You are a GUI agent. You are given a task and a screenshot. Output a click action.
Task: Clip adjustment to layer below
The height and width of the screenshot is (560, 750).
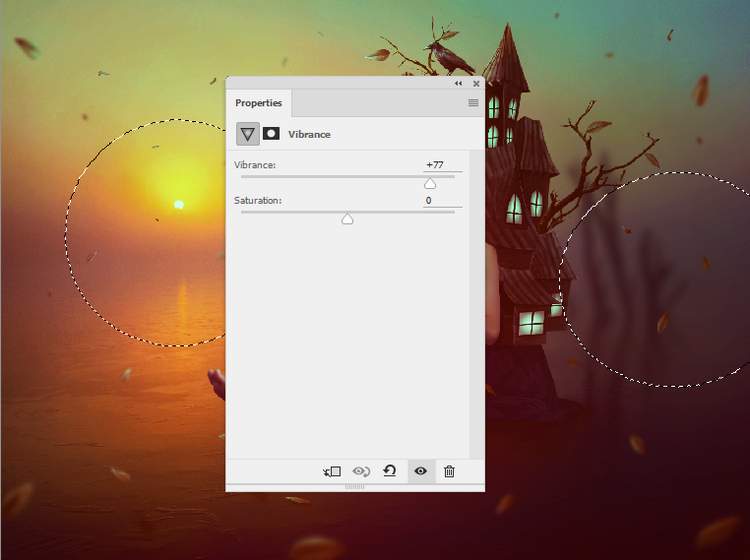331,472
